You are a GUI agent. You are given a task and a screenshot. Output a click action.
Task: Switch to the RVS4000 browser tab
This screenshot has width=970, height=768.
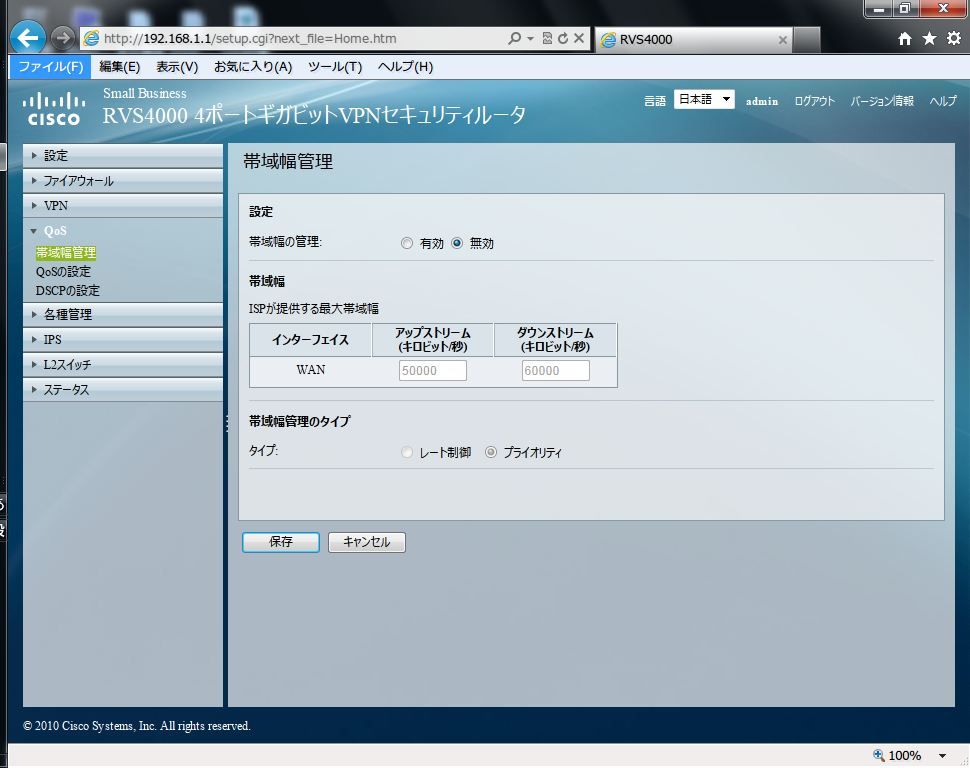[x=692, y=40]
